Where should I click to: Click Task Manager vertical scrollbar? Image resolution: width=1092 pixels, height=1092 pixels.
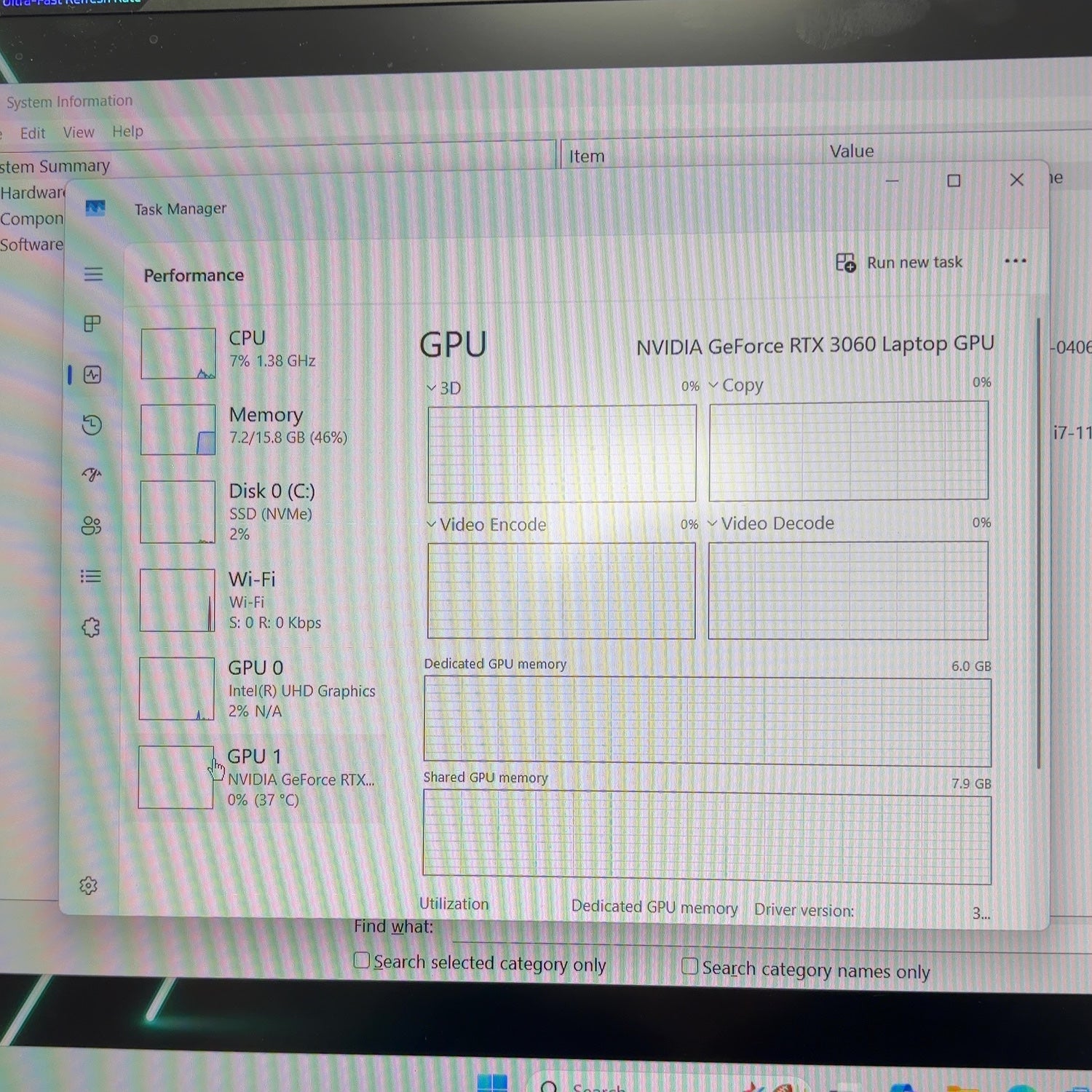(x=1038, y=542)
